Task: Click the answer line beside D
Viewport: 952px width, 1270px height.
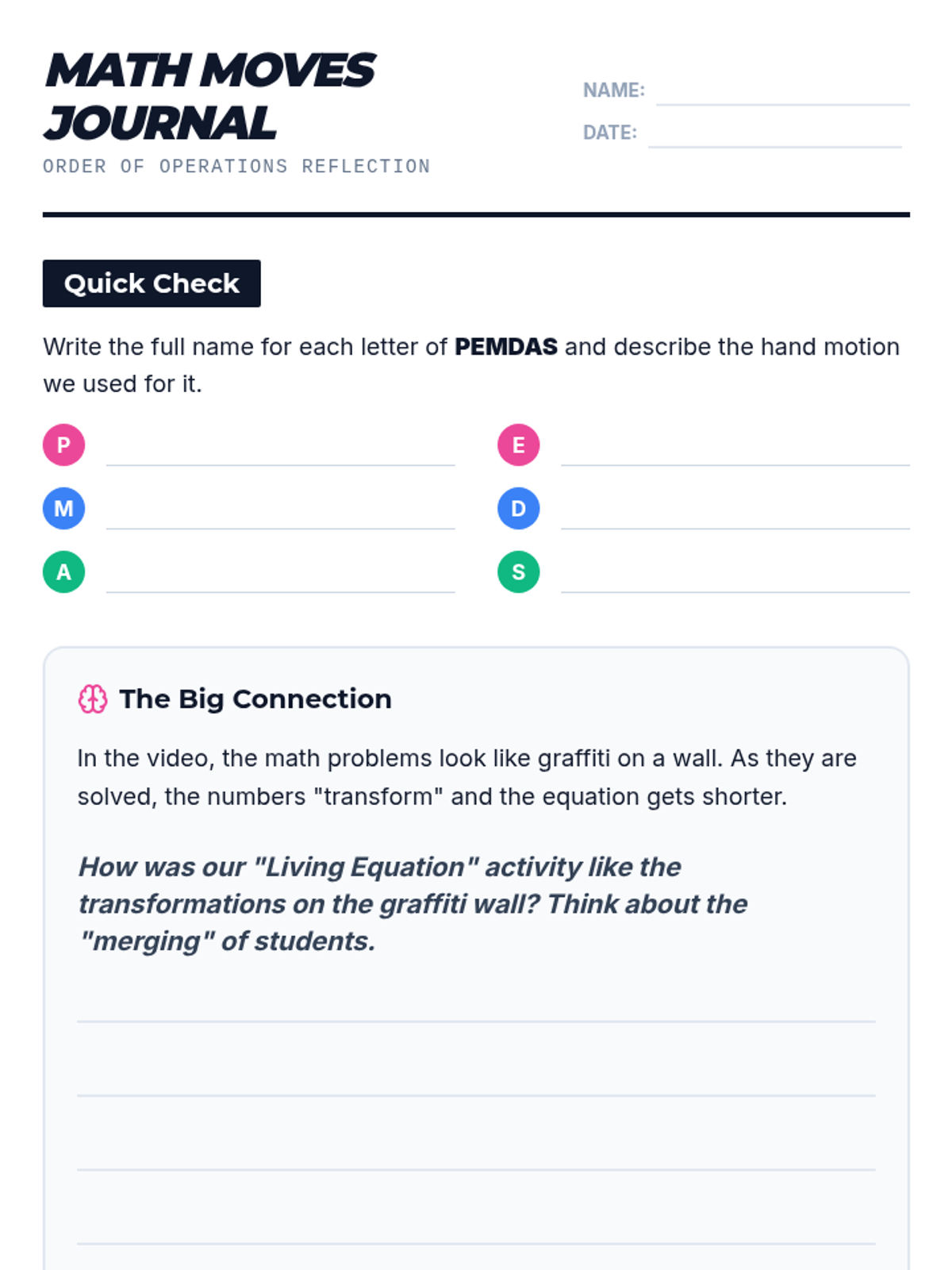Action: pos(735,516)
